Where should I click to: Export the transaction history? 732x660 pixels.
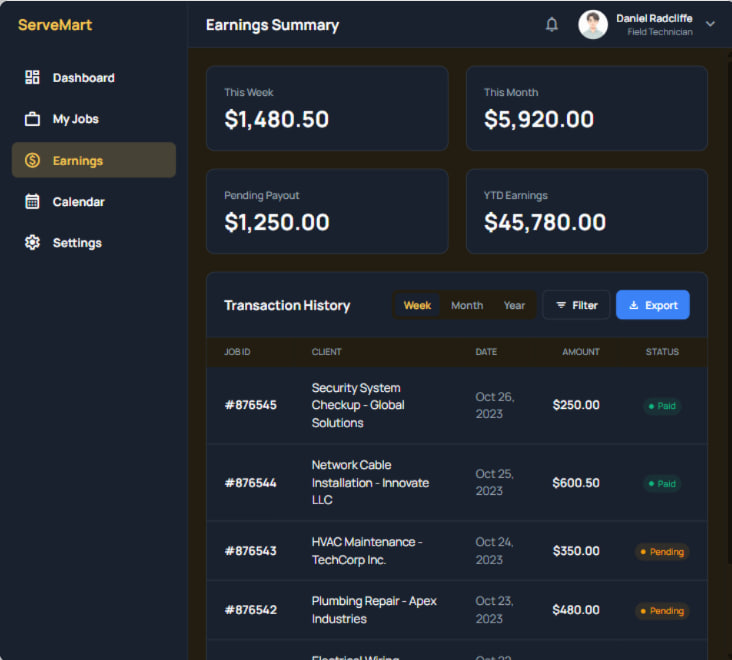pyautogui.click(x=653, y=305)
